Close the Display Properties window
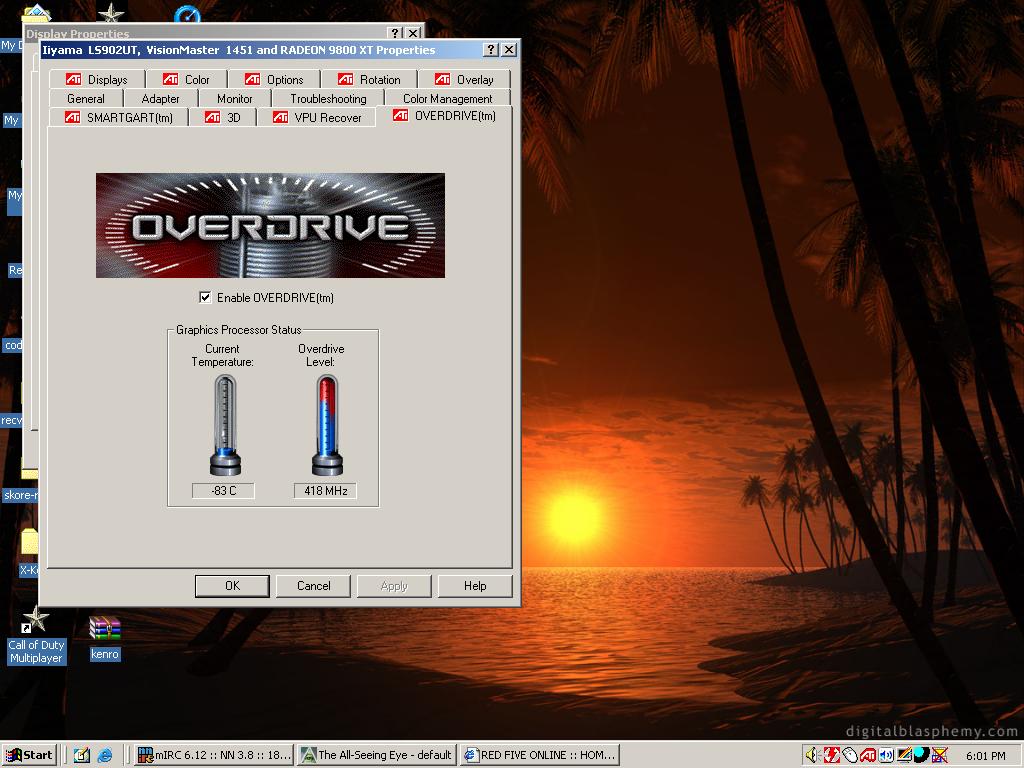 [413, 33]
